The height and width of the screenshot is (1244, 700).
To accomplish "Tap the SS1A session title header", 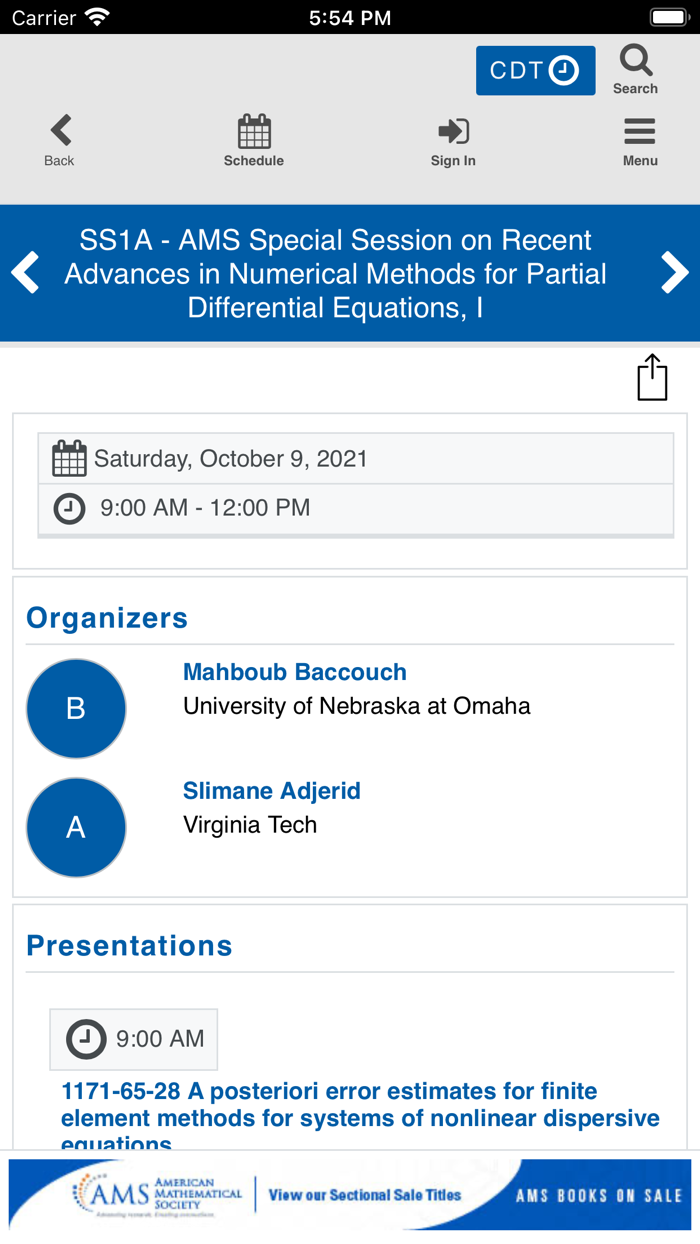I will tap(335, 273).
